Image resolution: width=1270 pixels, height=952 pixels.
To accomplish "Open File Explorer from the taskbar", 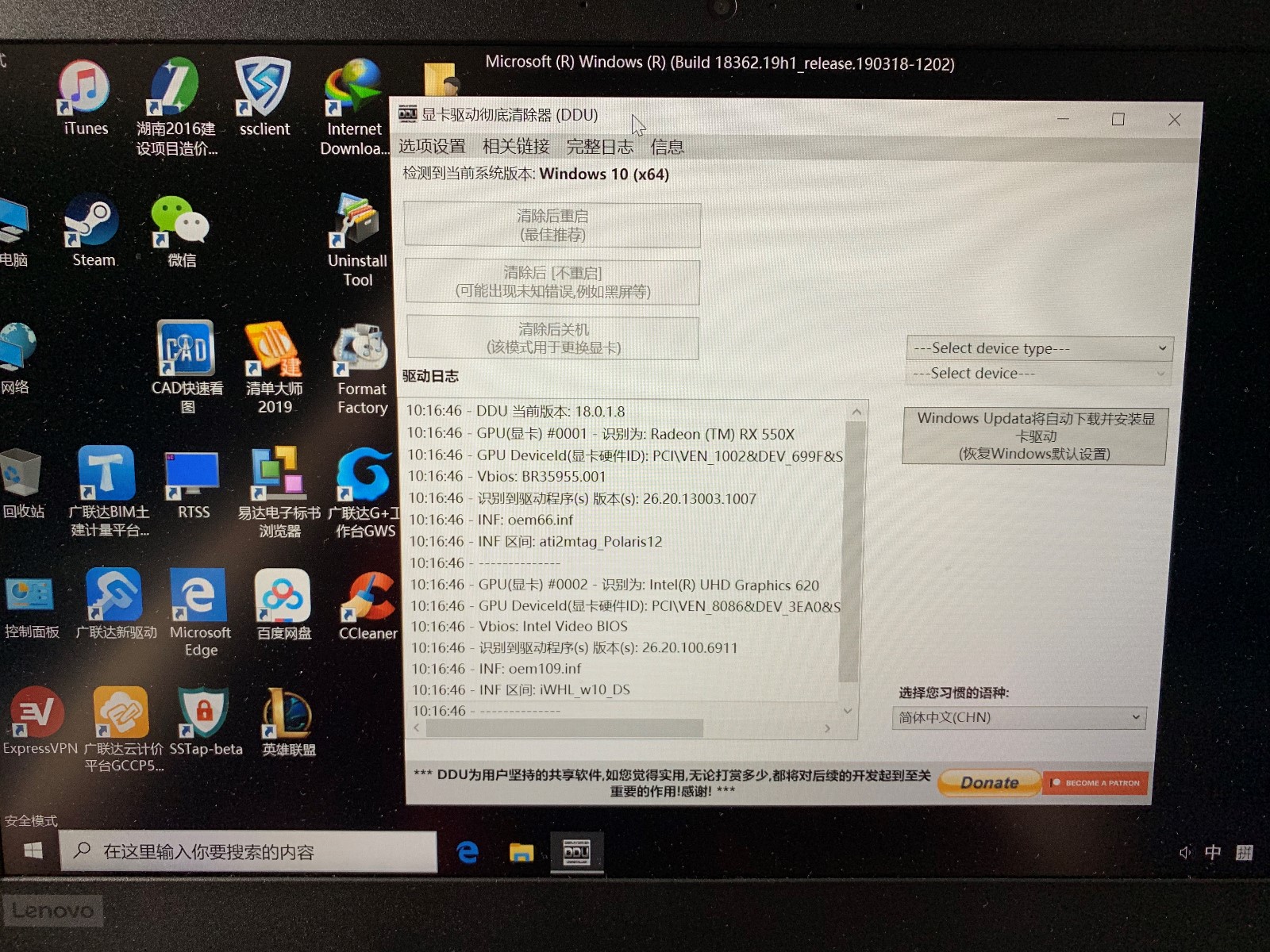I will point(521,852).
